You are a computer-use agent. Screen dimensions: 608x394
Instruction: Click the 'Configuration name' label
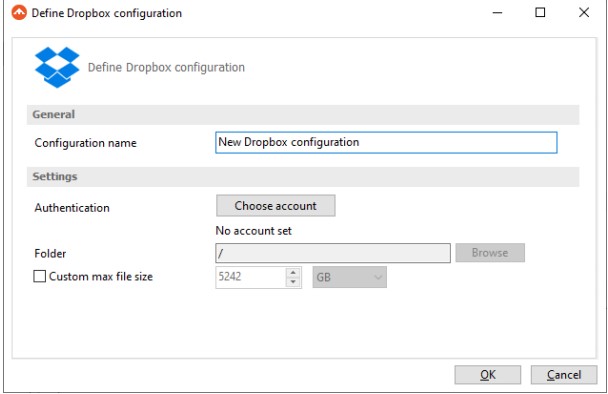pyautogui.click(x=86, y=143)
